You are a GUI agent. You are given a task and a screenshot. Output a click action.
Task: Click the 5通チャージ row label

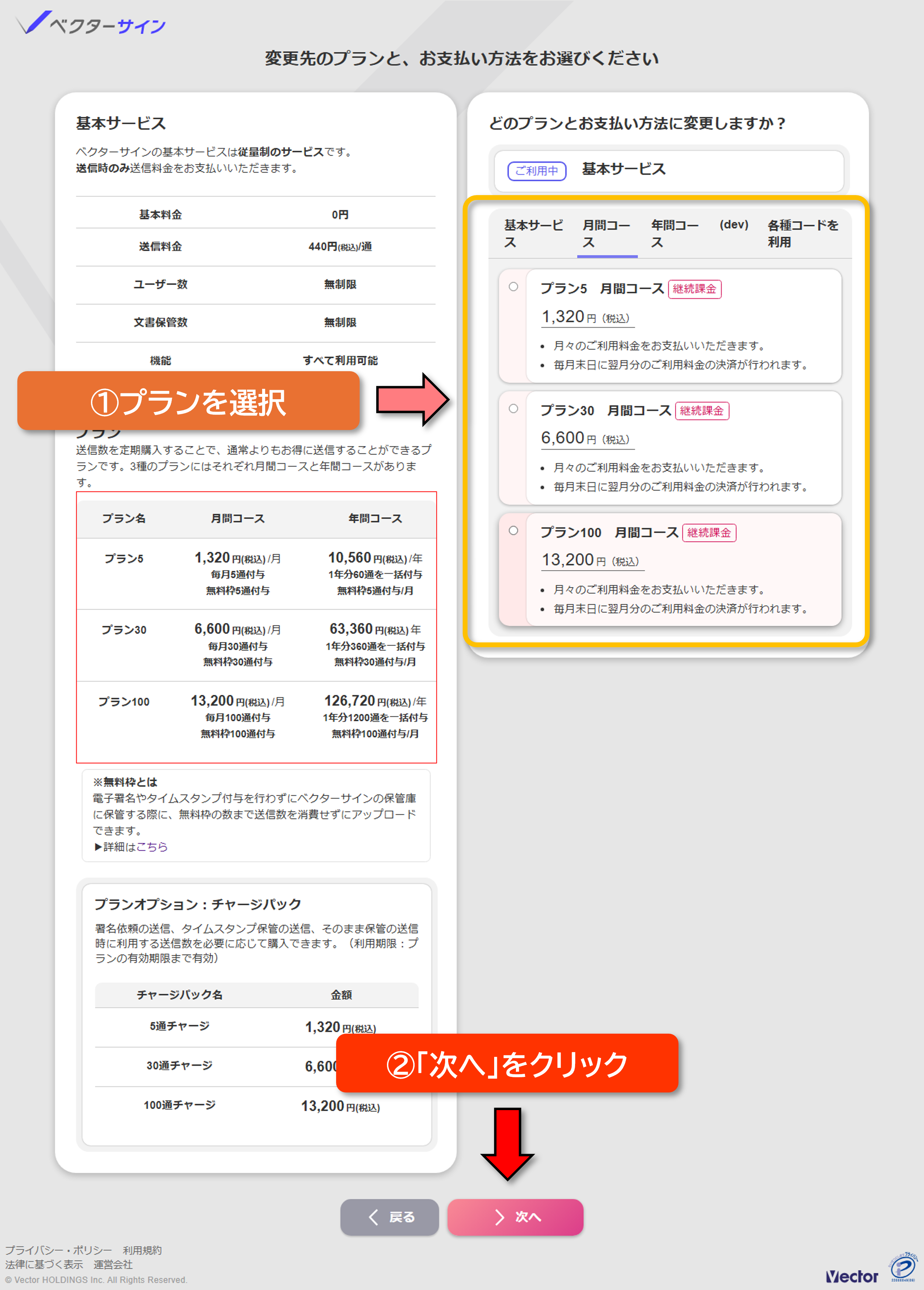180,1025
